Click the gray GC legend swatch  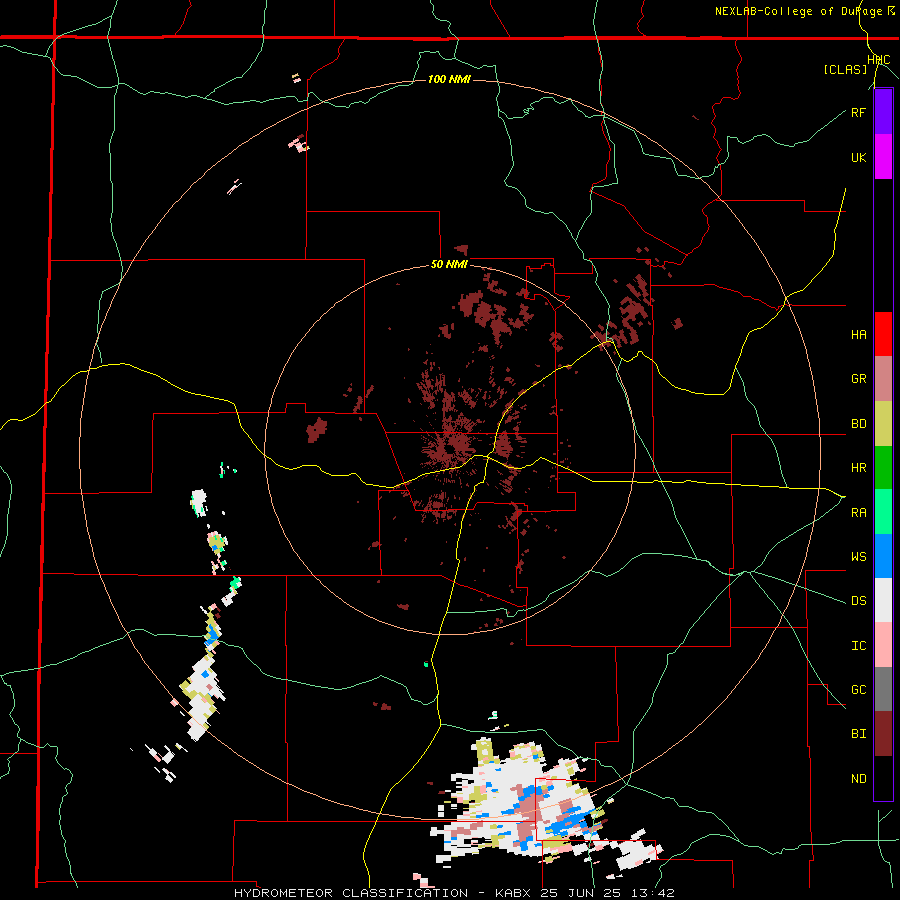(x=883, y=689)
